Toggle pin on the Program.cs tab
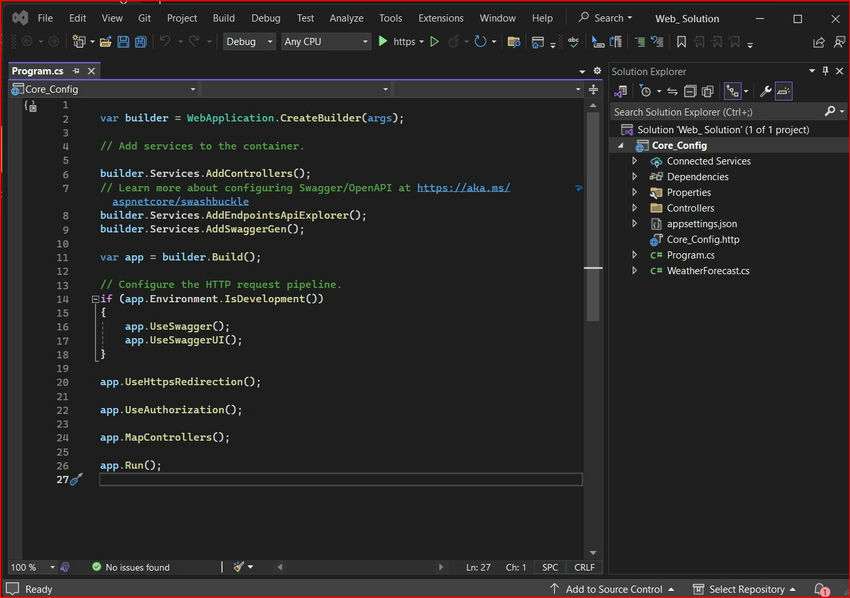850x598 pixels. coord(76,72)
